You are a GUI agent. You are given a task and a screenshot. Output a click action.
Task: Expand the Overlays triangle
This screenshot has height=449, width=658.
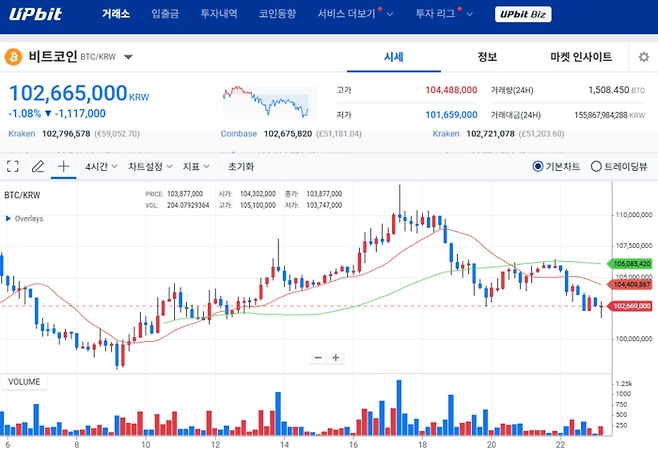pyautogui.click(x=8, y=219)
